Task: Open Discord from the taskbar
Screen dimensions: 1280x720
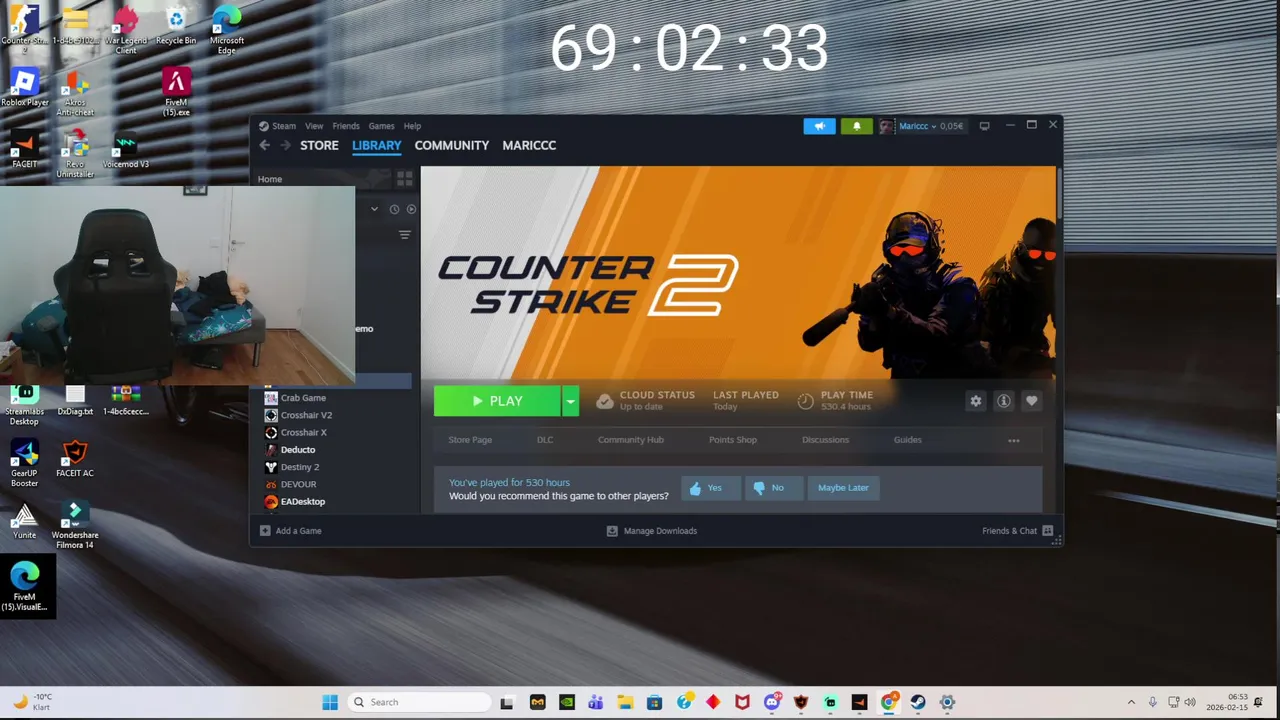Action: pyautogui.click(x=772, y=702)
